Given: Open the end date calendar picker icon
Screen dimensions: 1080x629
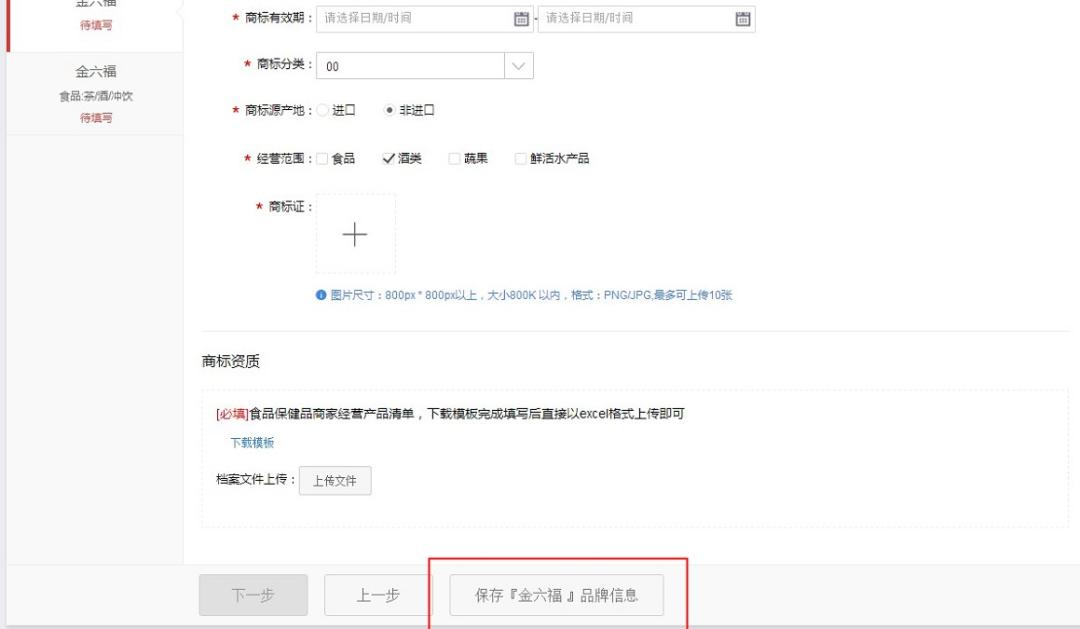Looking at the screenshot, I should [x=741, y=21].
